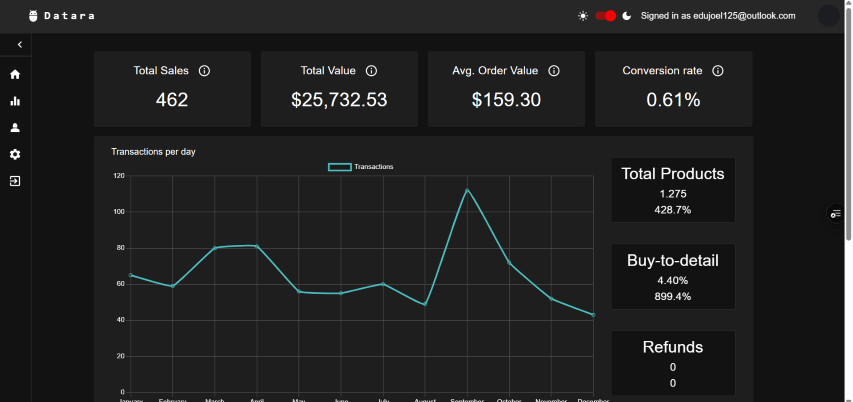Open settings via the gear icon

15,154
